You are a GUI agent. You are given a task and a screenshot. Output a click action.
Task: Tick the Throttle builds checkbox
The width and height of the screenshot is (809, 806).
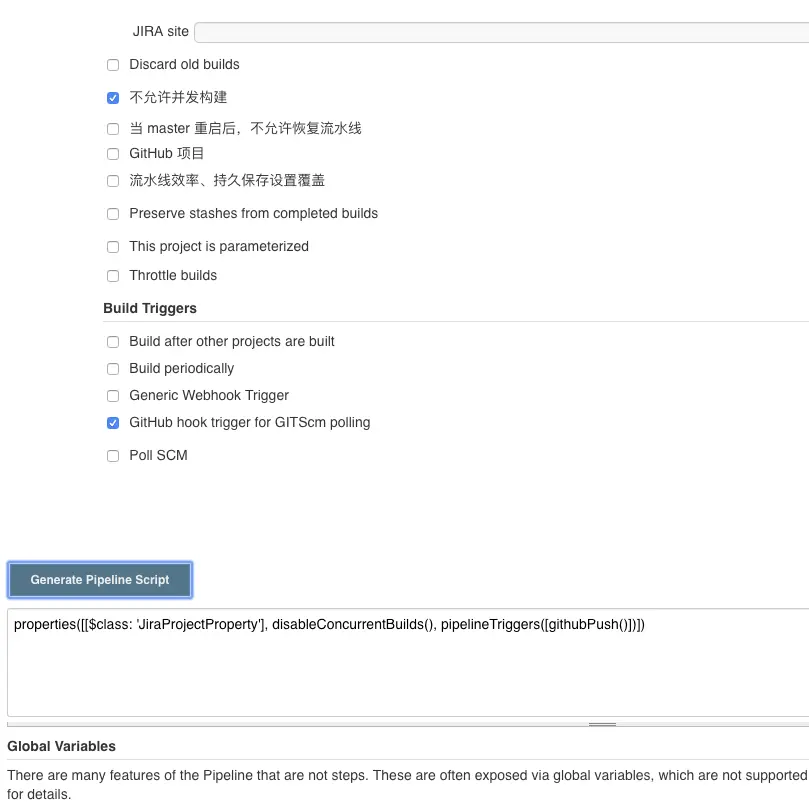click(x=112, y=276)
